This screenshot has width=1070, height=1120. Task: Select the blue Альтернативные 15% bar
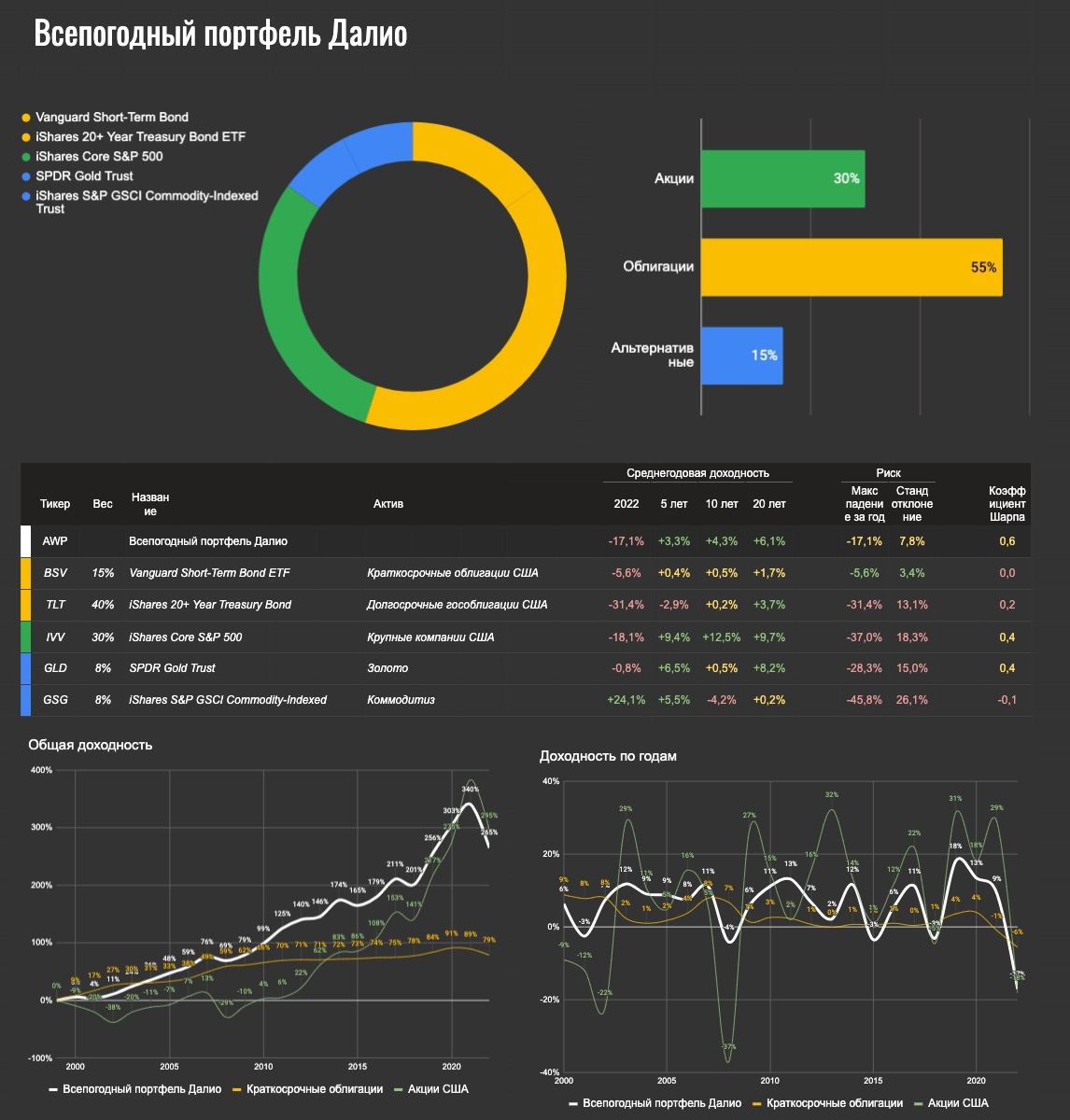coord(741,355)
